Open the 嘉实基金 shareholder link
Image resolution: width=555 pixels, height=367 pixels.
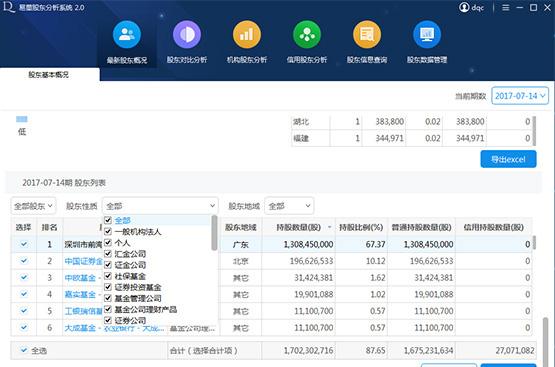coord(82,294)
